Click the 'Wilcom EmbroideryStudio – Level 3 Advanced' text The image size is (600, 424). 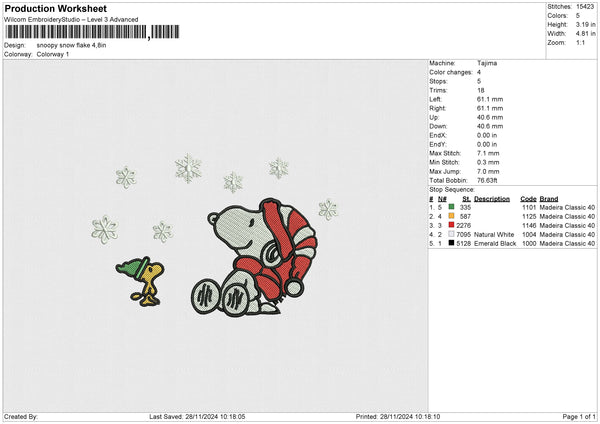tap(71, 20)
